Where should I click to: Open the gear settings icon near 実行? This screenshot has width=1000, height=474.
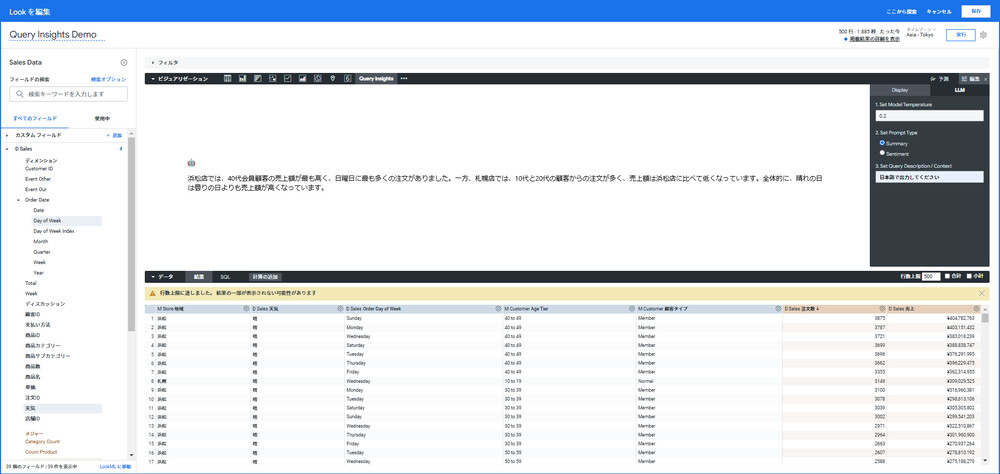coord(984,35)
